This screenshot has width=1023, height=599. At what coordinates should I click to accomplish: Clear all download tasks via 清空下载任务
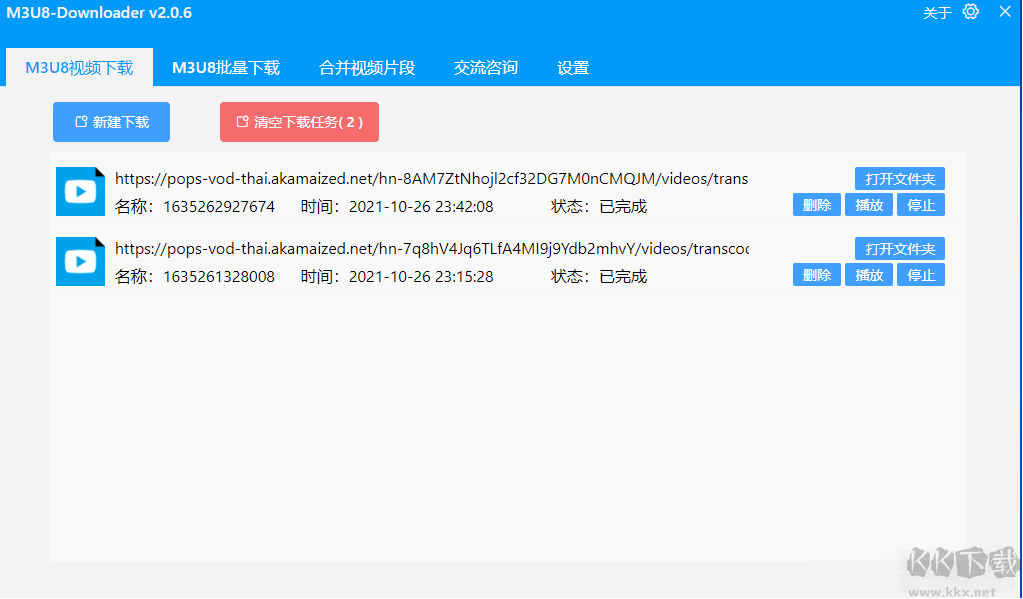pyautogui.click(x=299, y=121)
